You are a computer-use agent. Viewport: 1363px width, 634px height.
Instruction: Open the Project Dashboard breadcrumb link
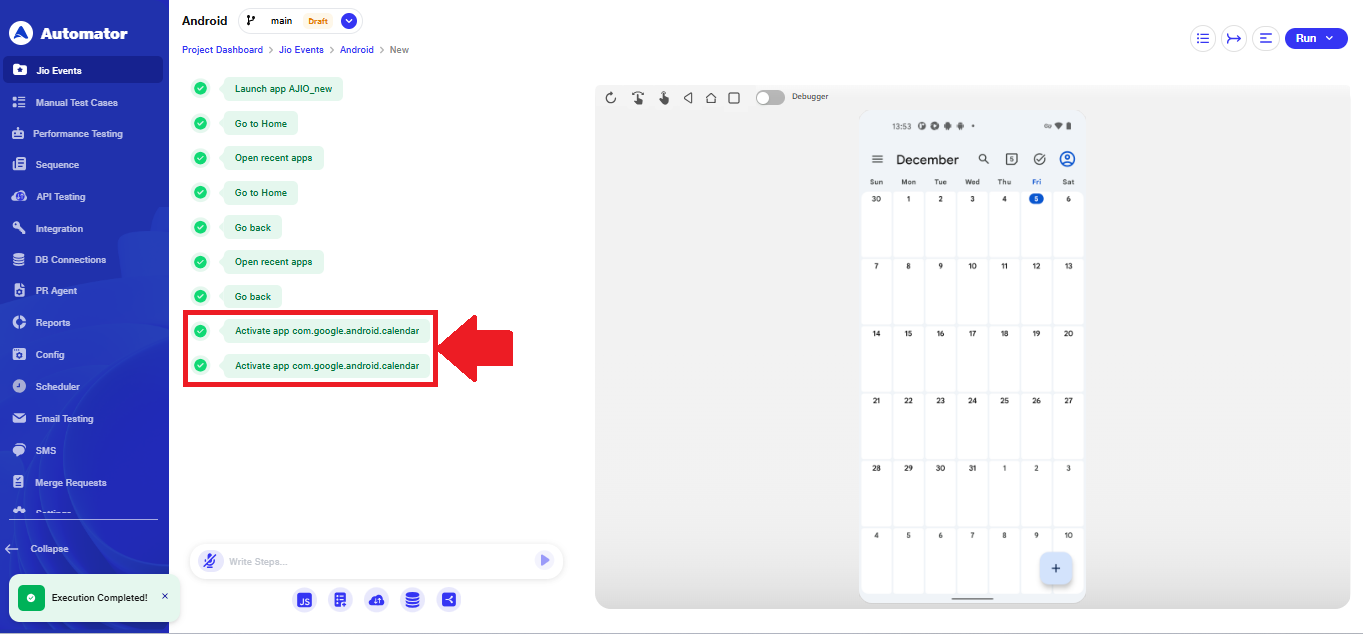(222, 50)
